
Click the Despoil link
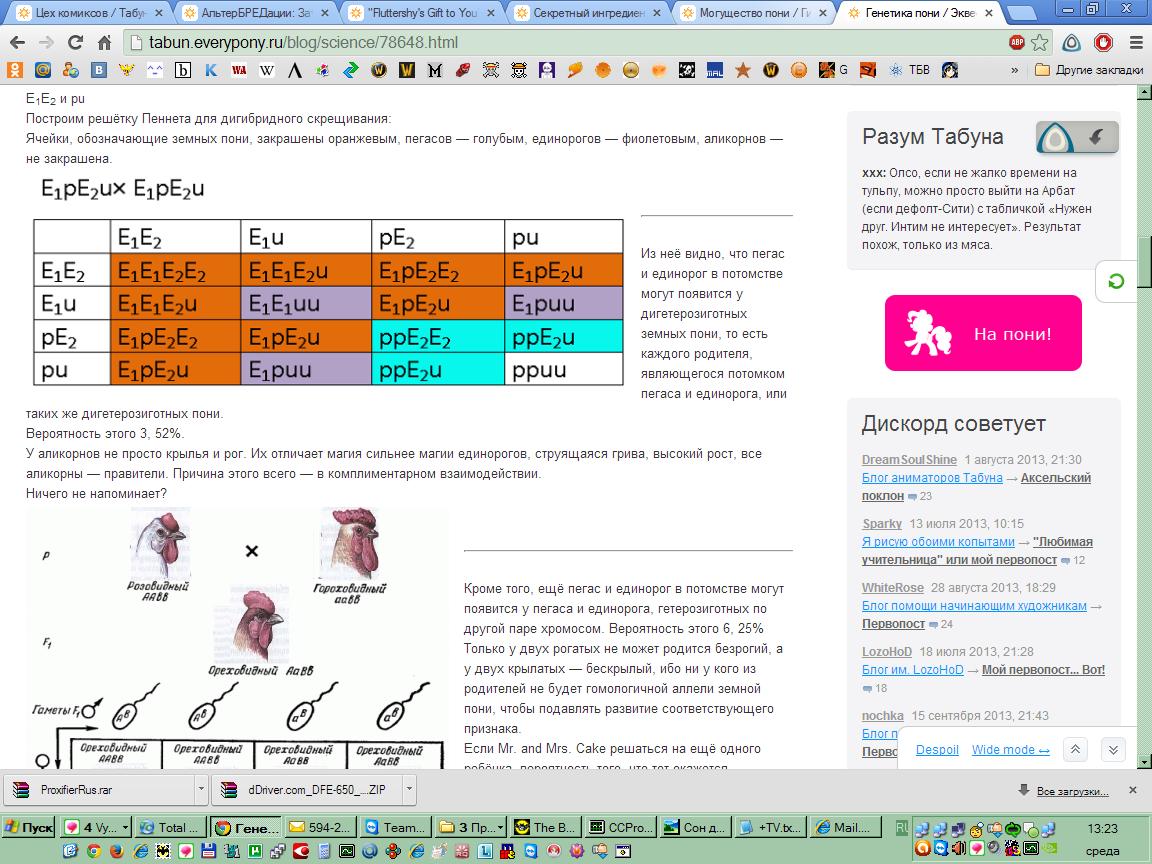[937, 749]
